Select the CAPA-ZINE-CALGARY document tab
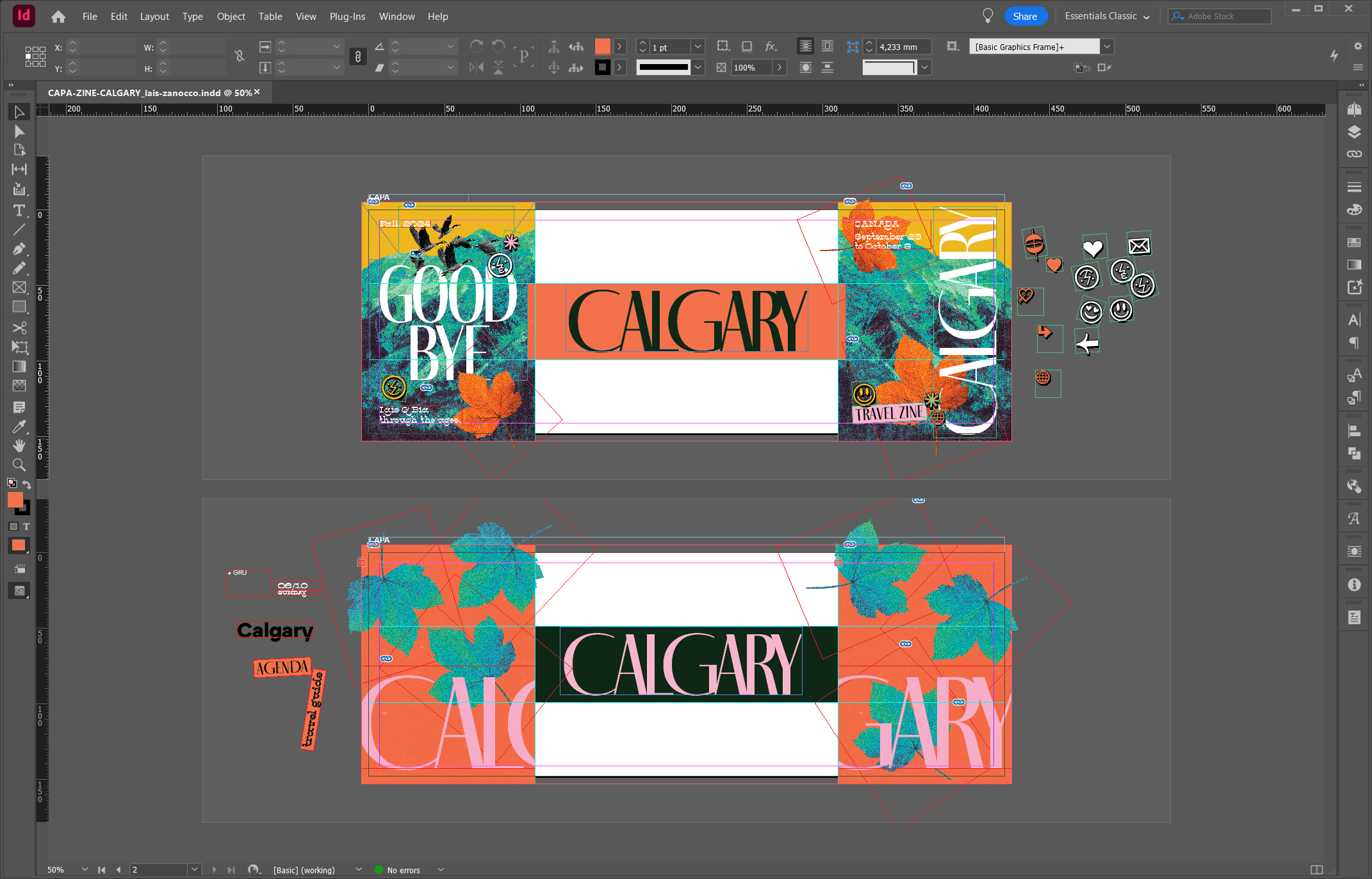1372x879 pixels. click(150, 93)
